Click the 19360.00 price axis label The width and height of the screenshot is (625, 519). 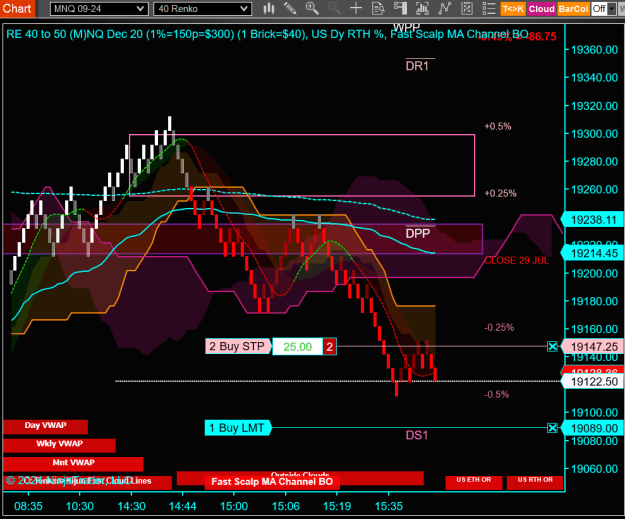pos(594,50)
